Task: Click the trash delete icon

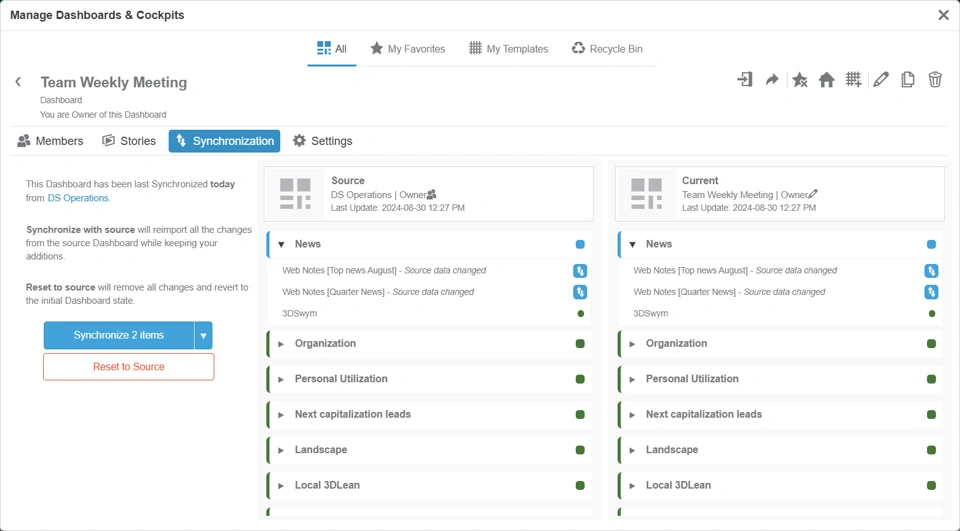Action: (935, 80)
